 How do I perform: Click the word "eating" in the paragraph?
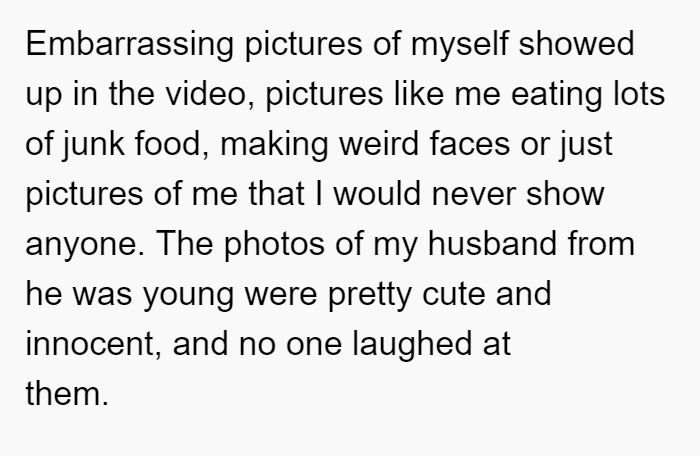[557, 95]
